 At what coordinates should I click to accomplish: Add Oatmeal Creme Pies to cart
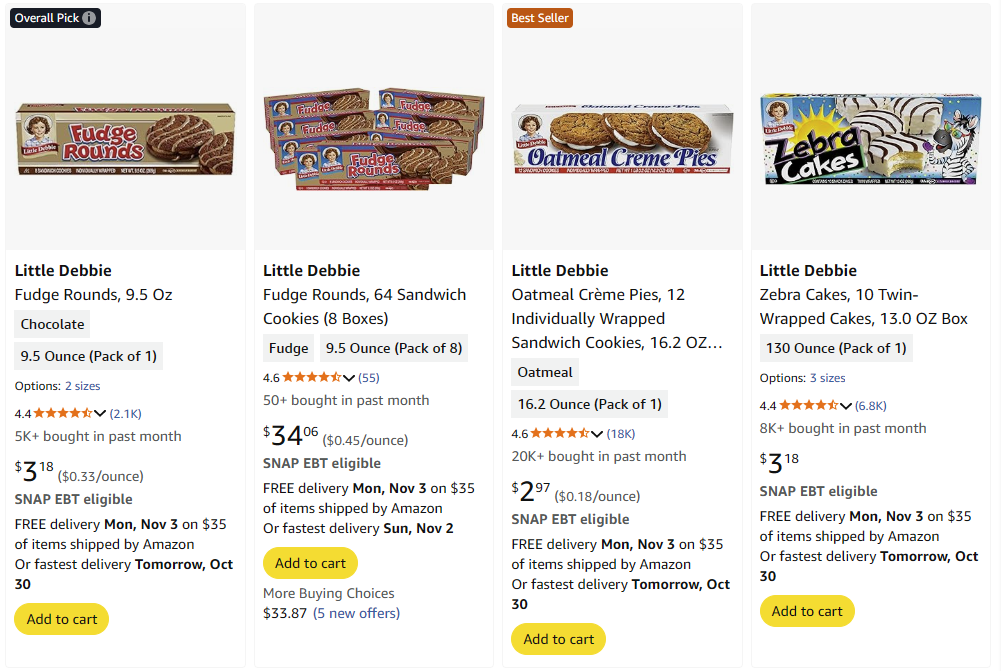coord(558,639)
